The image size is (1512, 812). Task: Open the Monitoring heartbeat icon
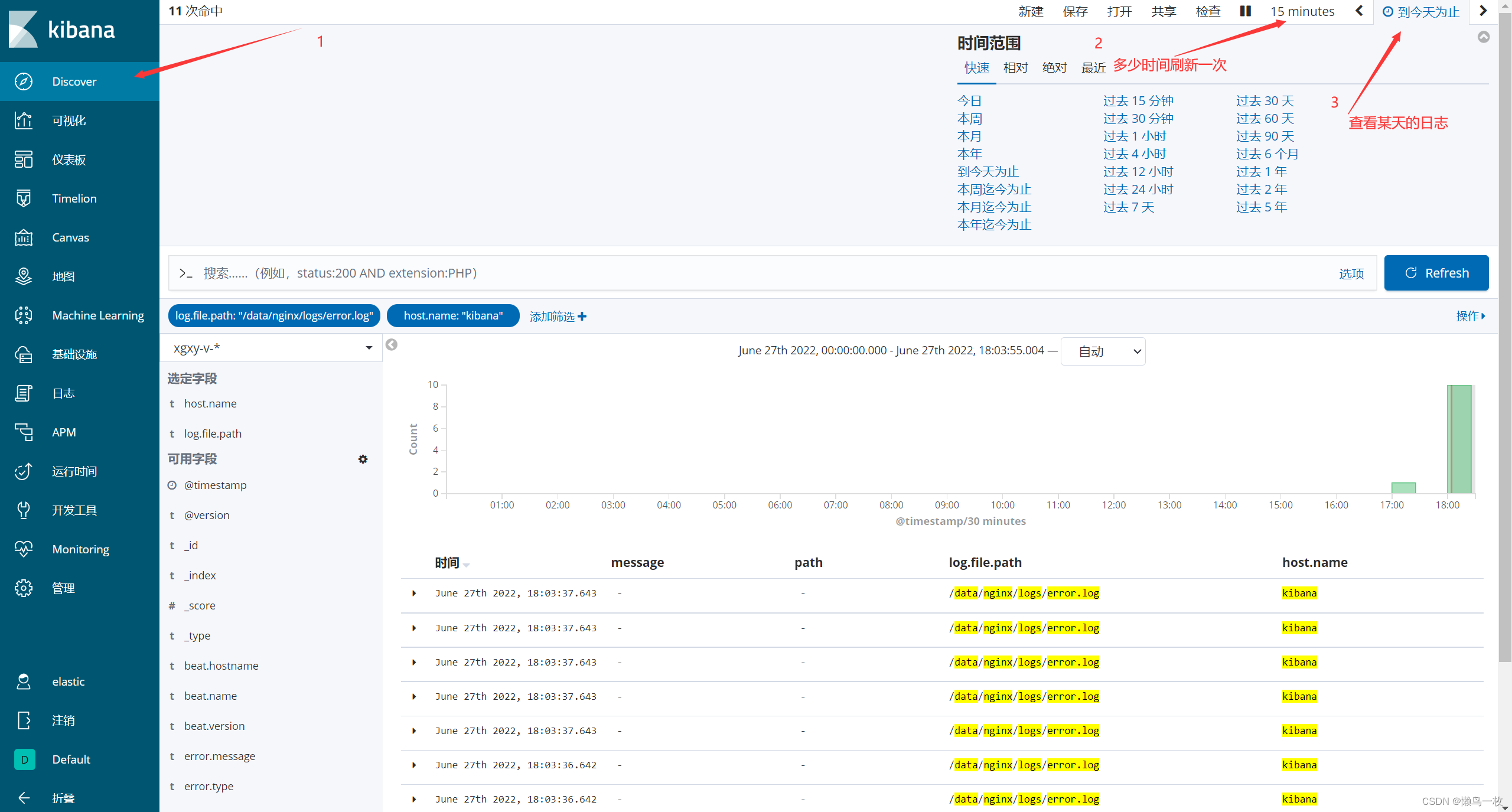pyautogui.click(x=24, y=549)
